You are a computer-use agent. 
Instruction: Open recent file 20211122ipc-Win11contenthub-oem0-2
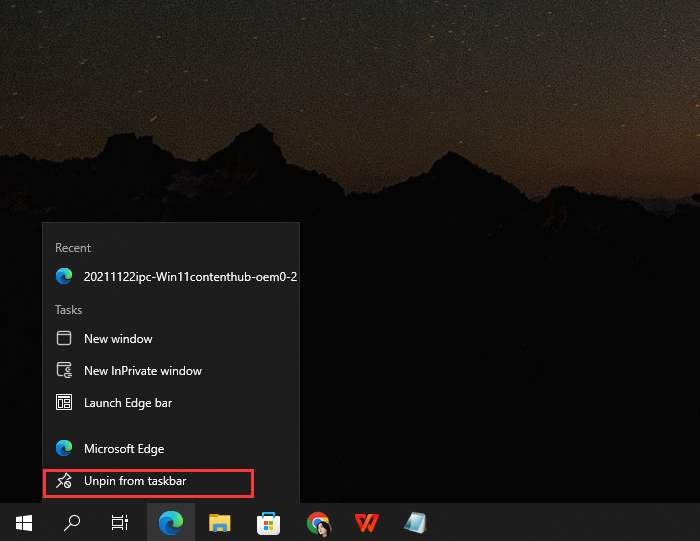click(190, 276)
